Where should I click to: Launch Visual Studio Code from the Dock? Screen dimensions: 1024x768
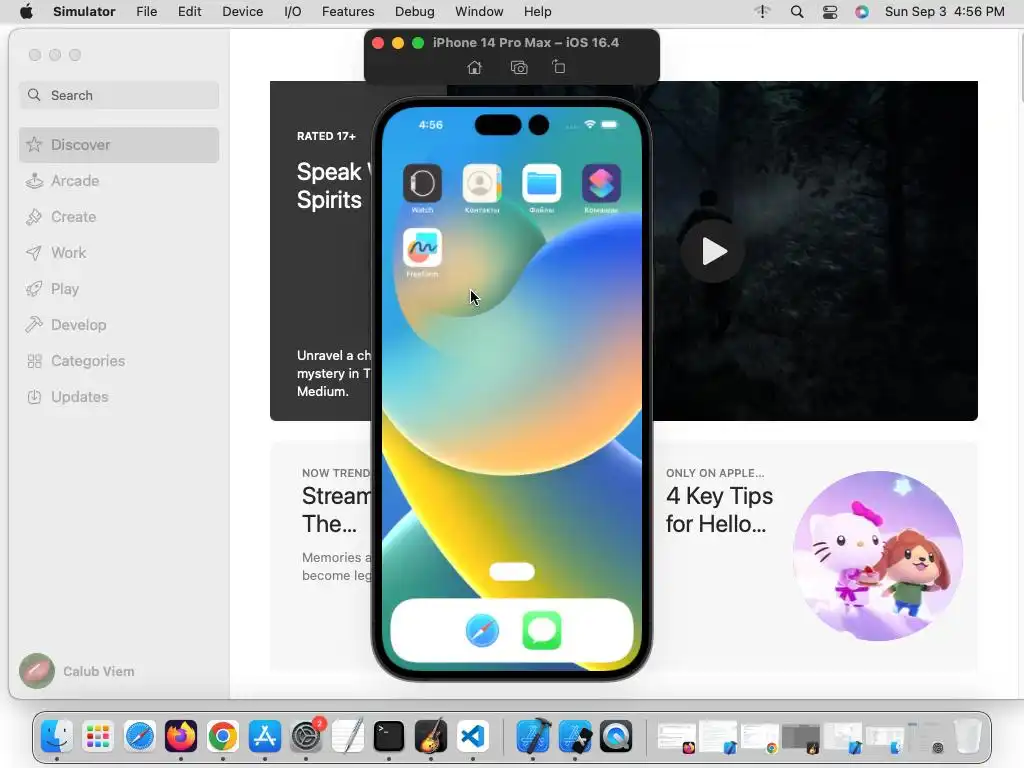[473, 737]
